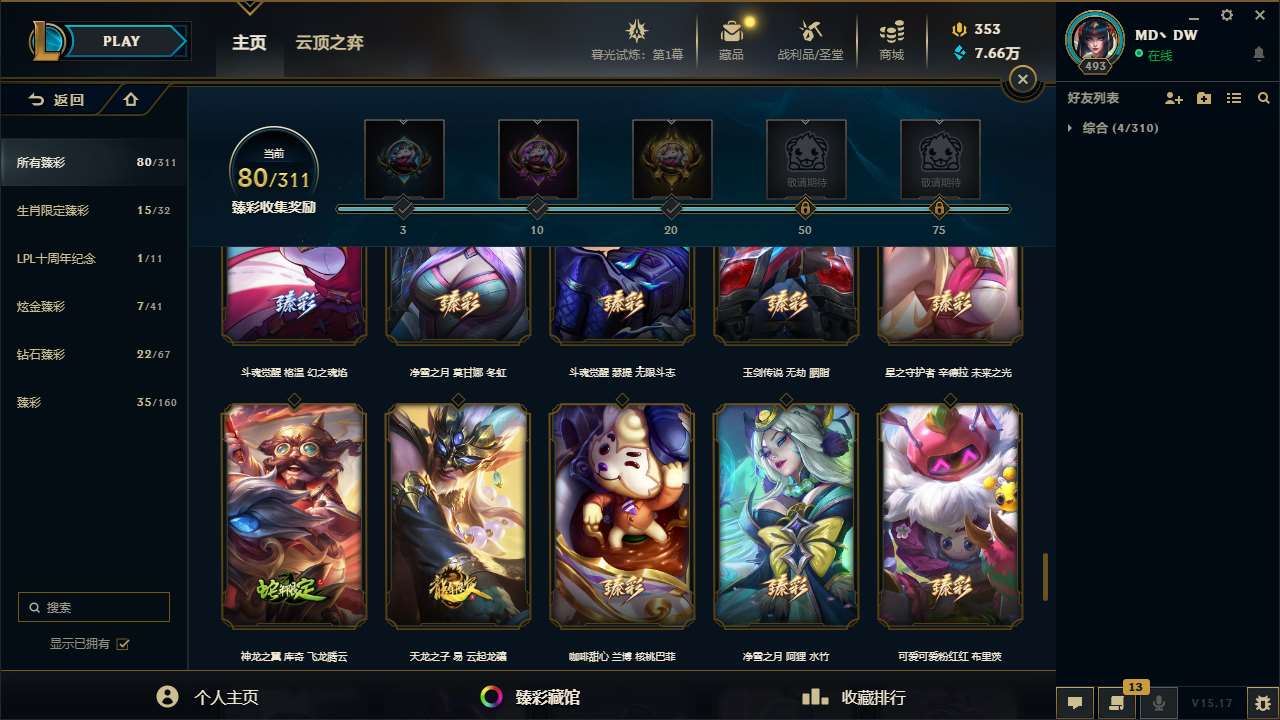Click the PLAY button

[123, 41]
